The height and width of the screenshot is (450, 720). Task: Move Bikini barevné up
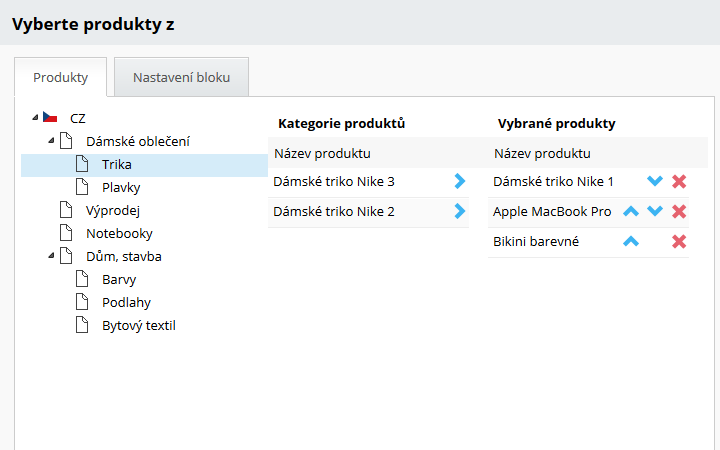click(x=631, y=241)
